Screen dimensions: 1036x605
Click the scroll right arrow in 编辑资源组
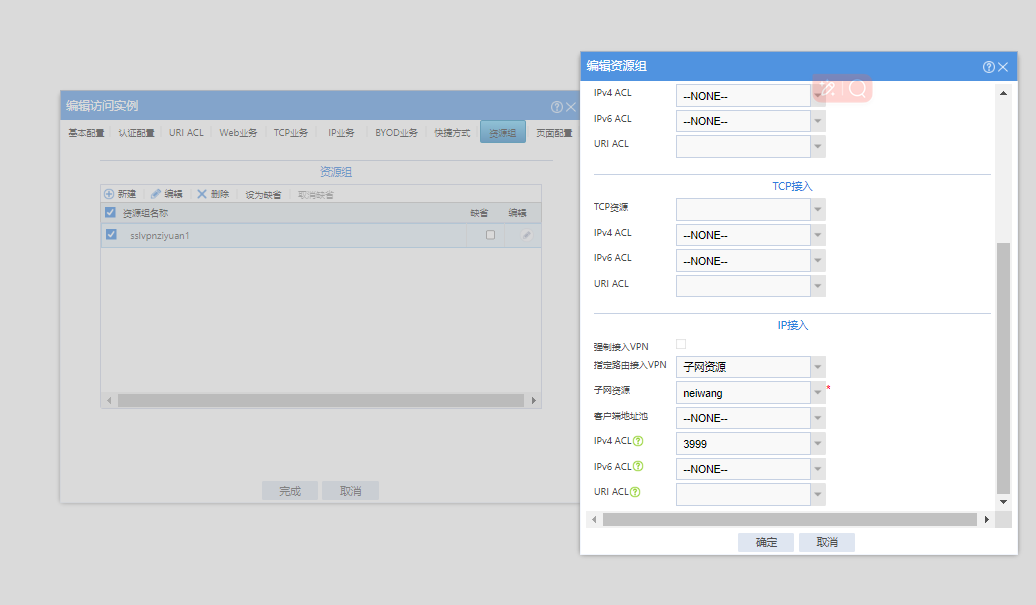pyautogui.click(x=986, y=520)
